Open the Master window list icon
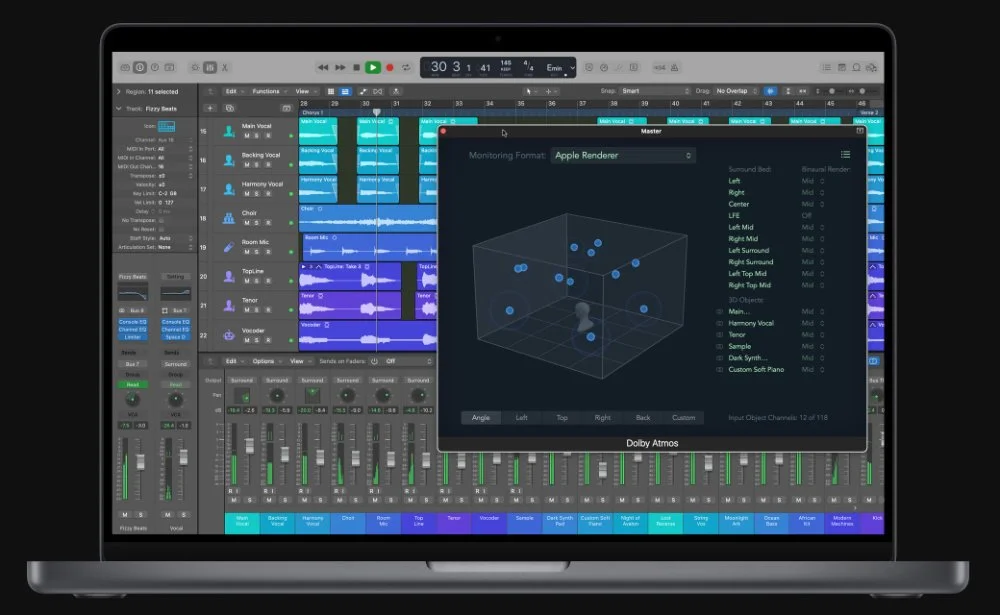Viewport: 1000px width, 615px height. tap(845, 154)
